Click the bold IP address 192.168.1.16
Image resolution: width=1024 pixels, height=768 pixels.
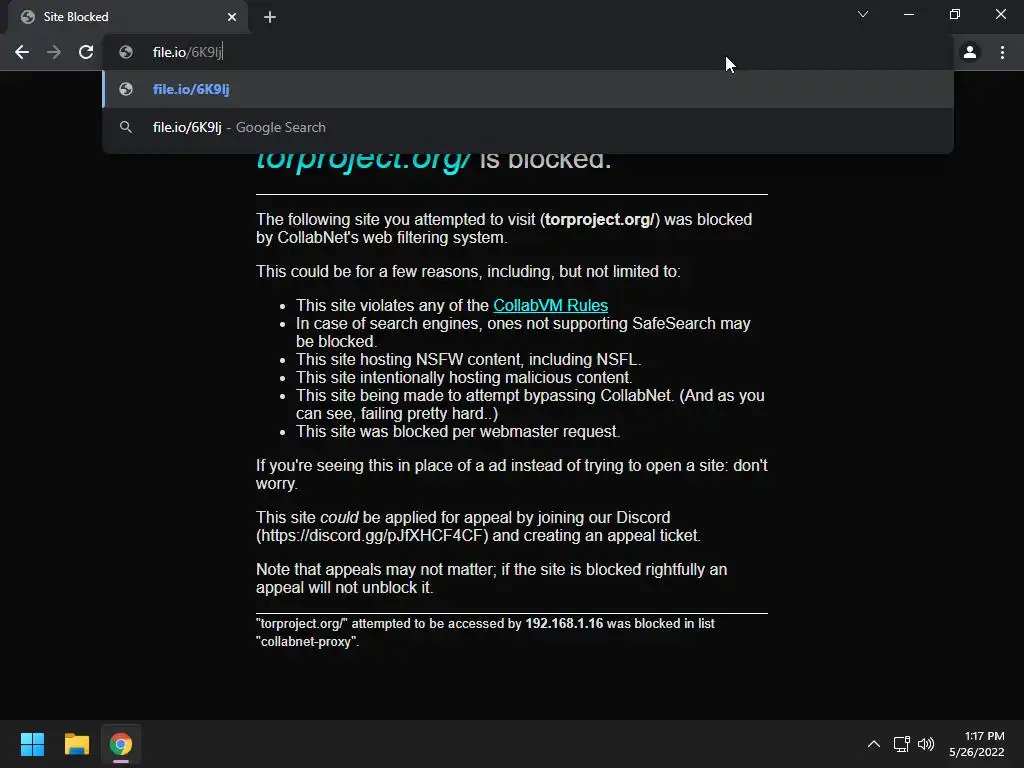tap(564, 624)
